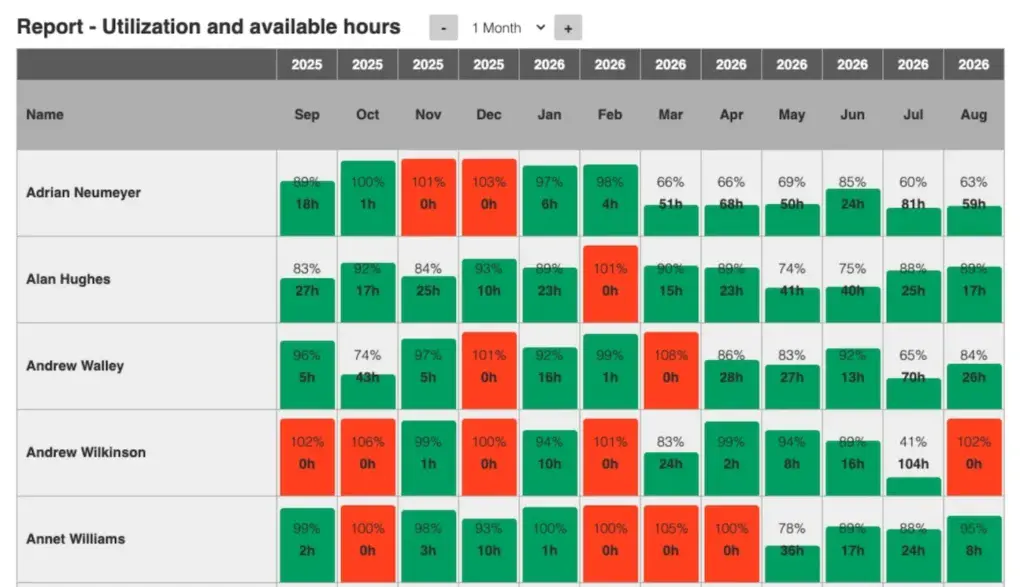Click the plus button to increase period

(568, 28)
